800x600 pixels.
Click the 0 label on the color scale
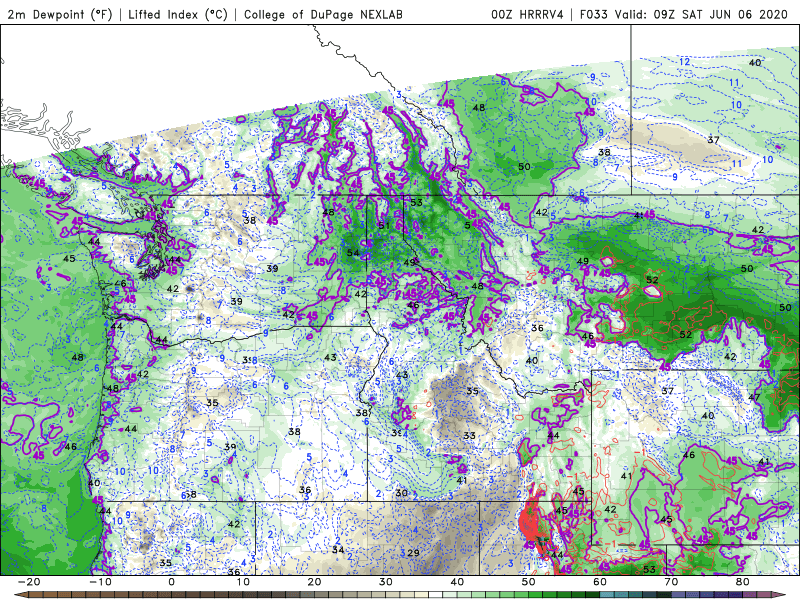pos(171,582)
